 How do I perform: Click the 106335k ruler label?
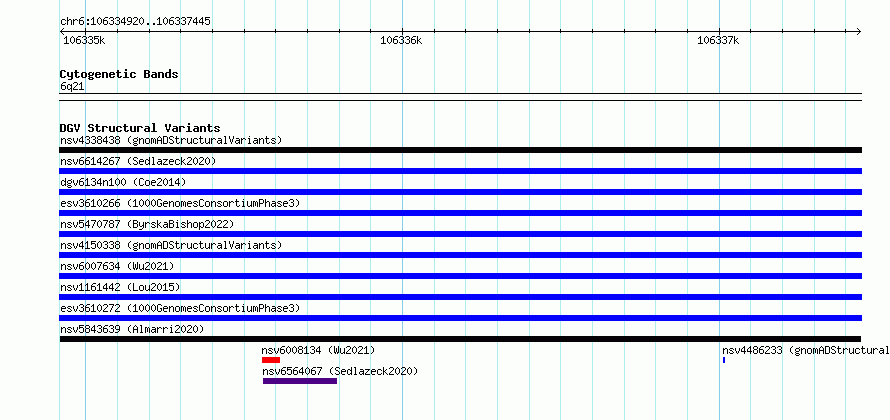point(84,40)
